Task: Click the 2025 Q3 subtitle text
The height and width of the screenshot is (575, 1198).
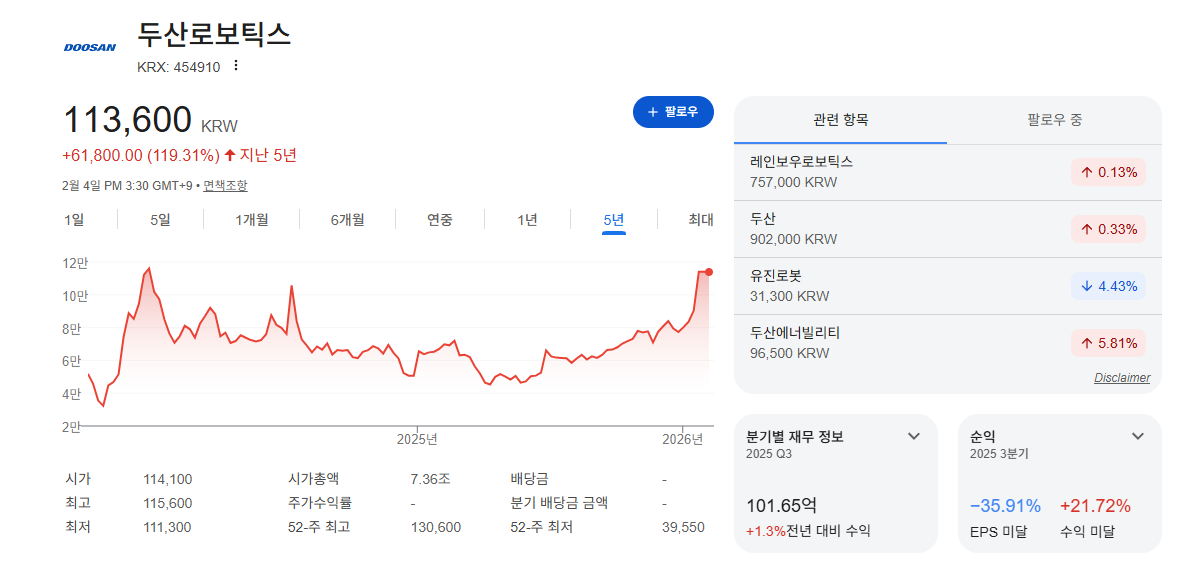Action: point(768,454)
